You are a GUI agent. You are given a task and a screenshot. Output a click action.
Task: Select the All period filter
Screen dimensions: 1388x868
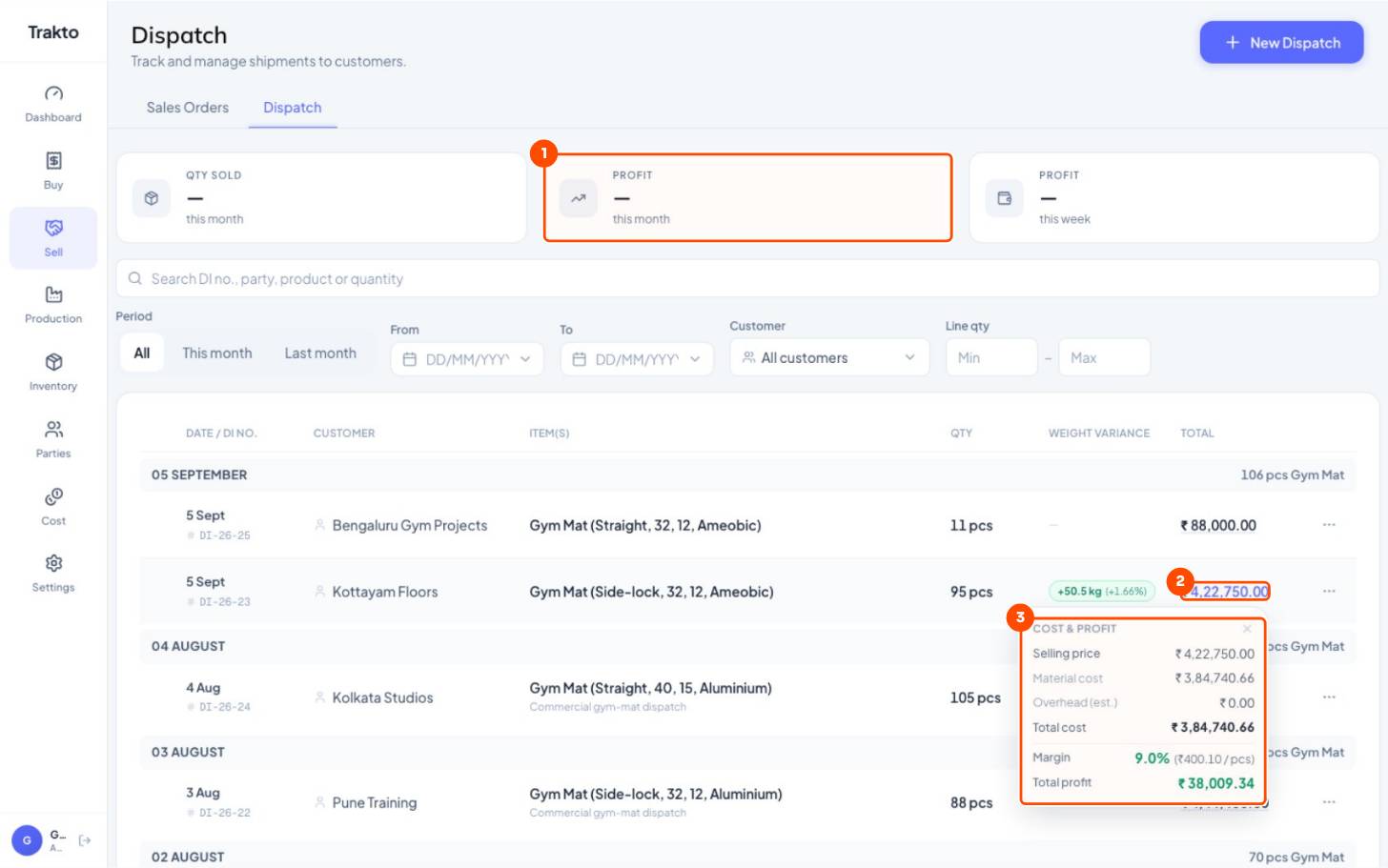(x=142, y=353)
